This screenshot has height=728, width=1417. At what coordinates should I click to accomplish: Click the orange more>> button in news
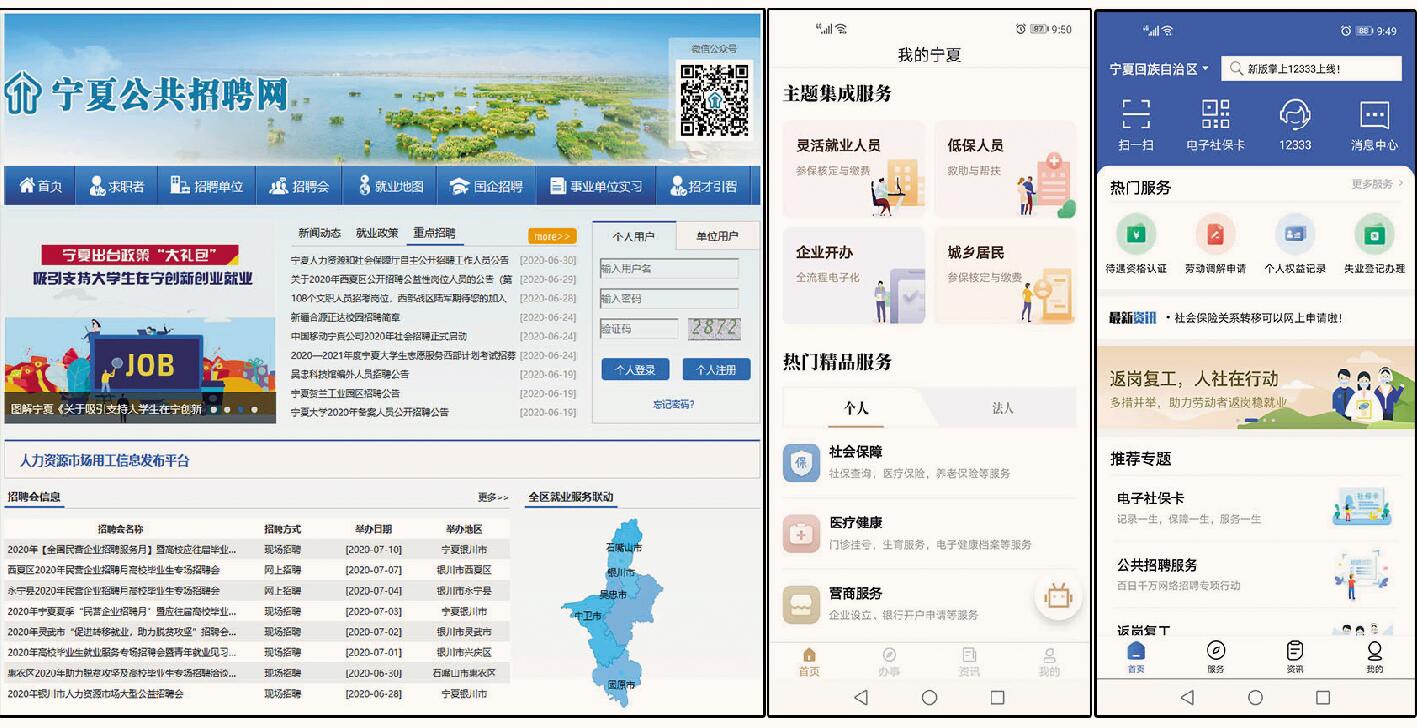tap(552, 236)
